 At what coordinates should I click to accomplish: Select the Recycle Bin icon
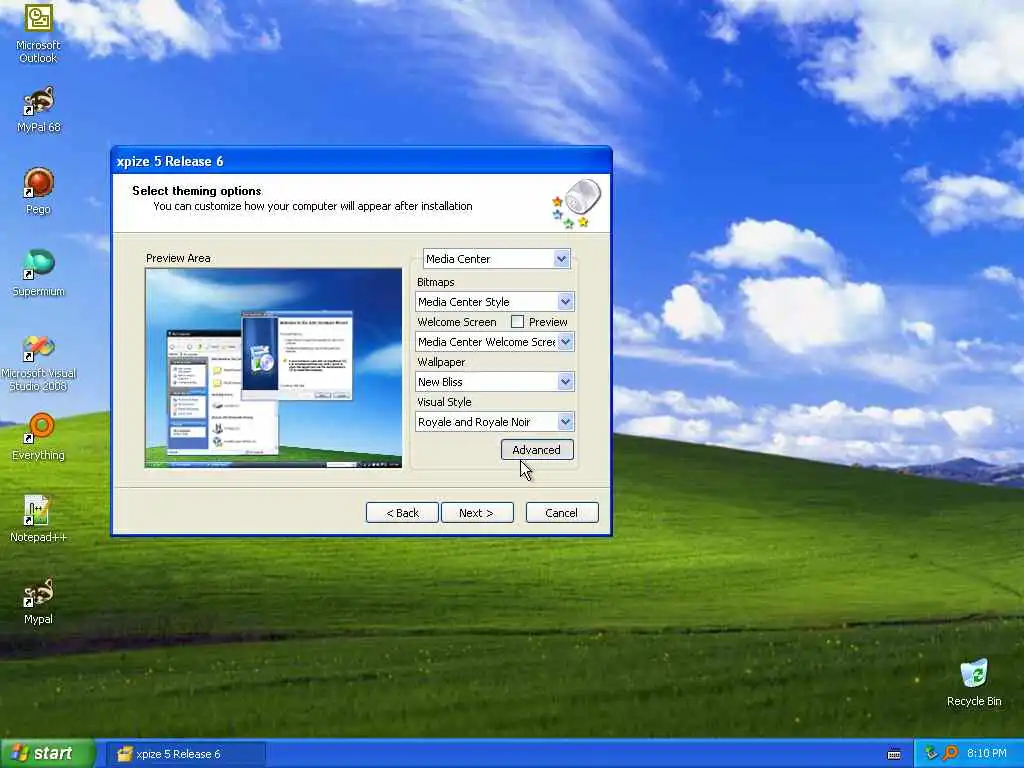point(974,682)
